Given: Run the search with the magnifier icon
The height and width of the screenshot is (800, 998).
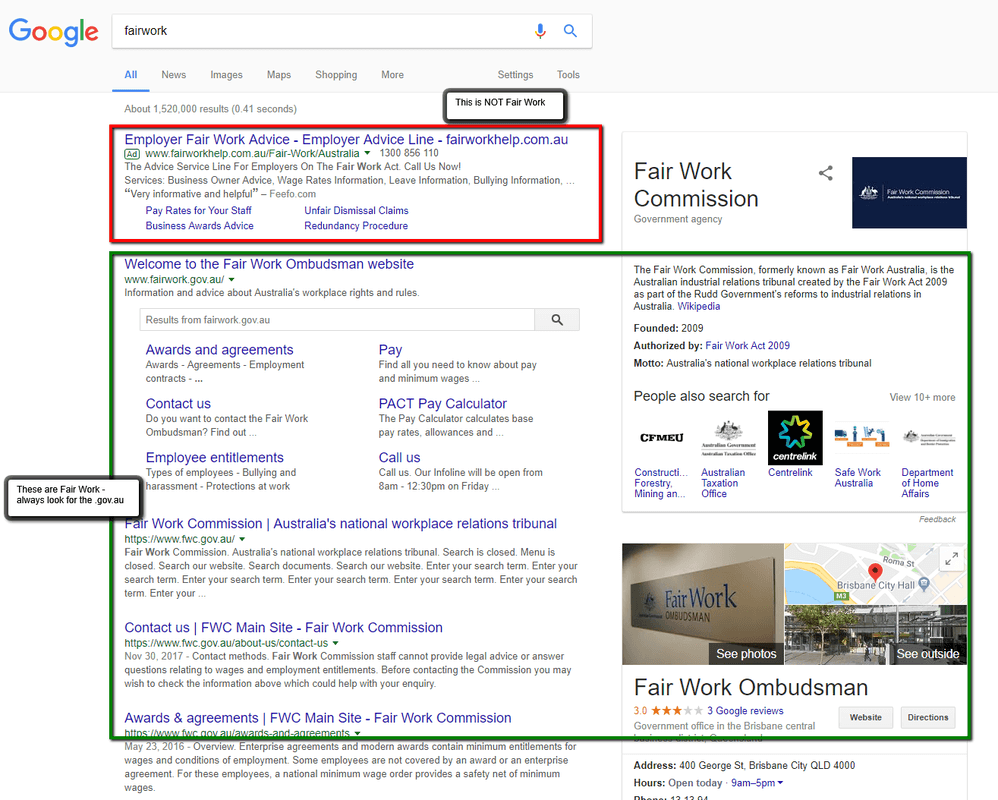Looking at the screenshot, I should (570, 31).
